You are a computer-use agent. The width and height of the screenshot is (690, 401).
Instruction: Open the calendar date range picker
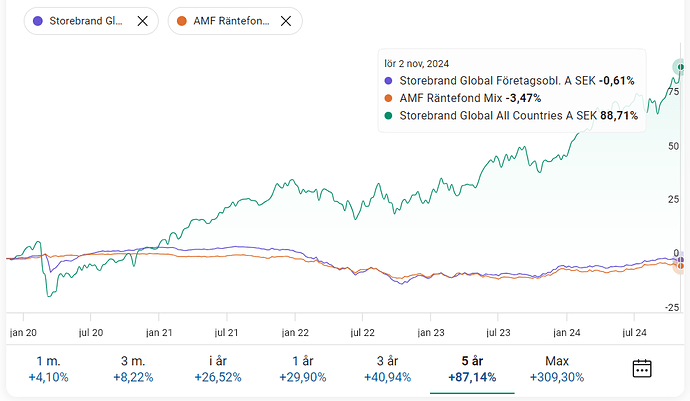coord(642,368)
